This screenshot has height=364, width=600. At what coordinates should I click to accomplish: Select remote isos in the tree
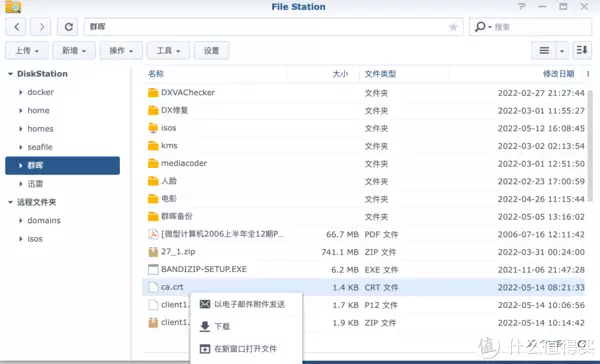pos(35,239)
